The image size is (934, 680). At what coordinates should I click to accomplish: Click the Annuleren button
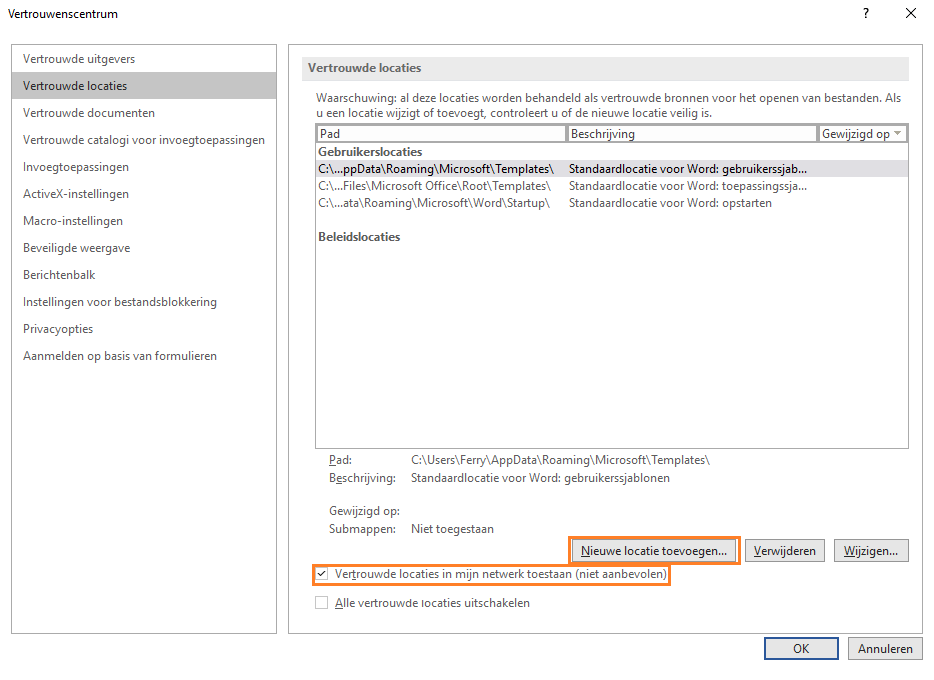point(885,648)
